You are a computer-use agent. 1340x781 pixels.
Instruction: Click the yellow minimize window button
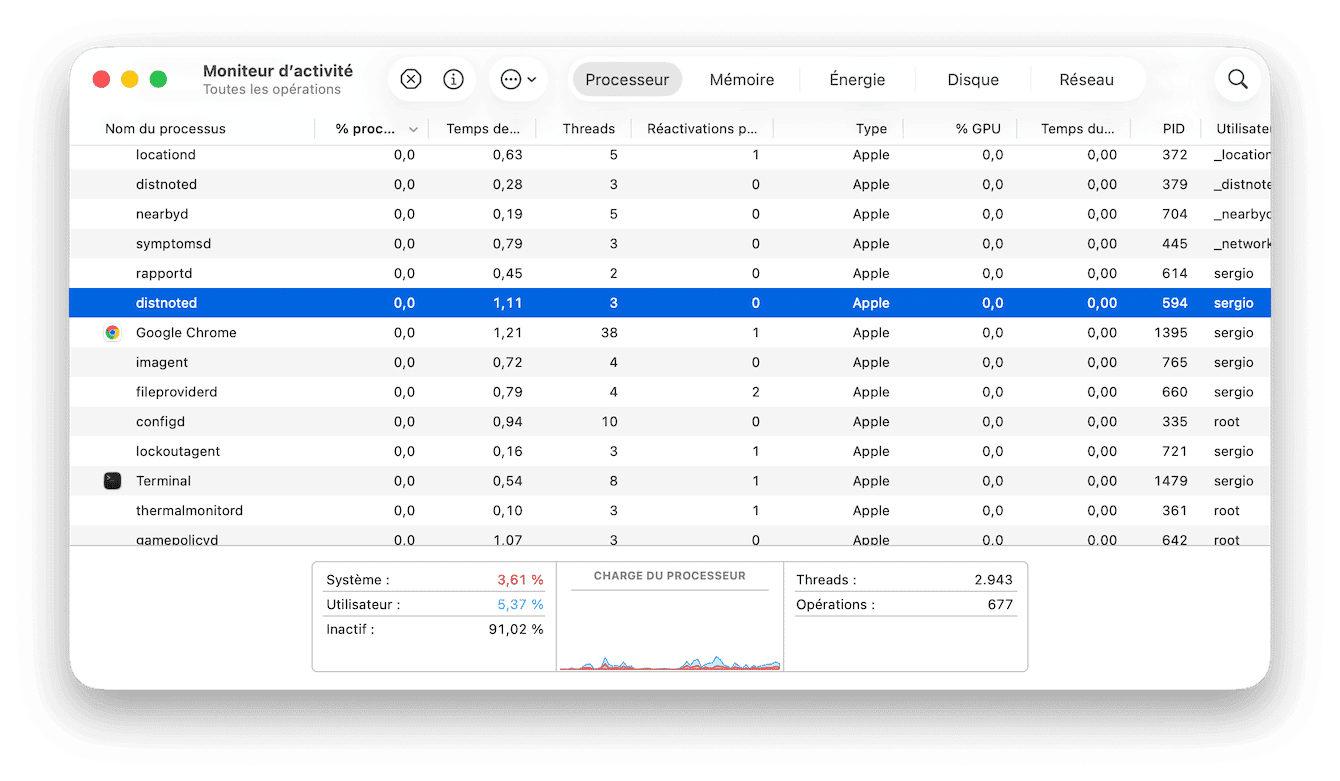(129, 80)
